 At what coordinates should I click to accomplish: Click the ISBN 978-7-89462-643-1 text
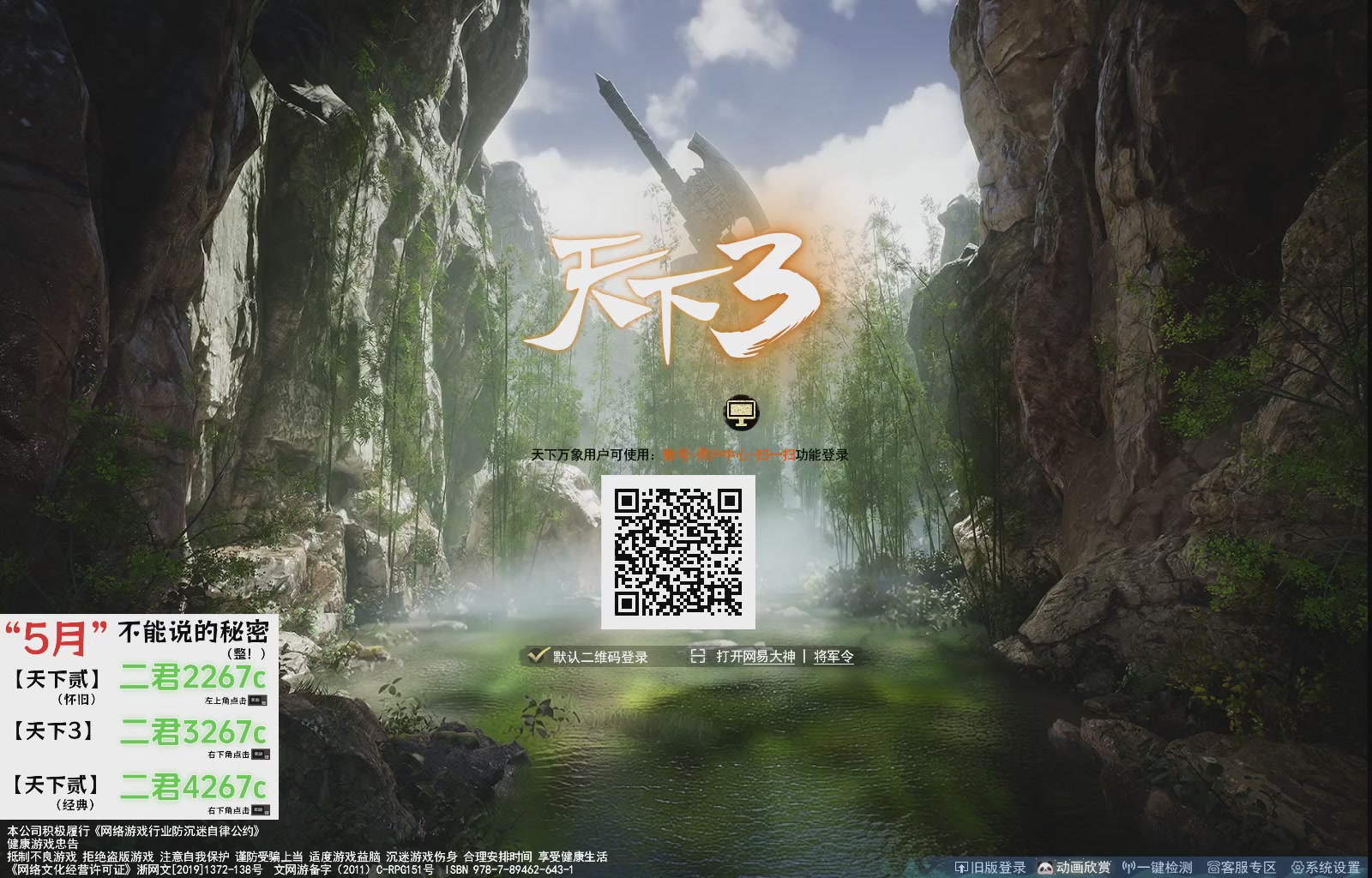tap(509, 869)
